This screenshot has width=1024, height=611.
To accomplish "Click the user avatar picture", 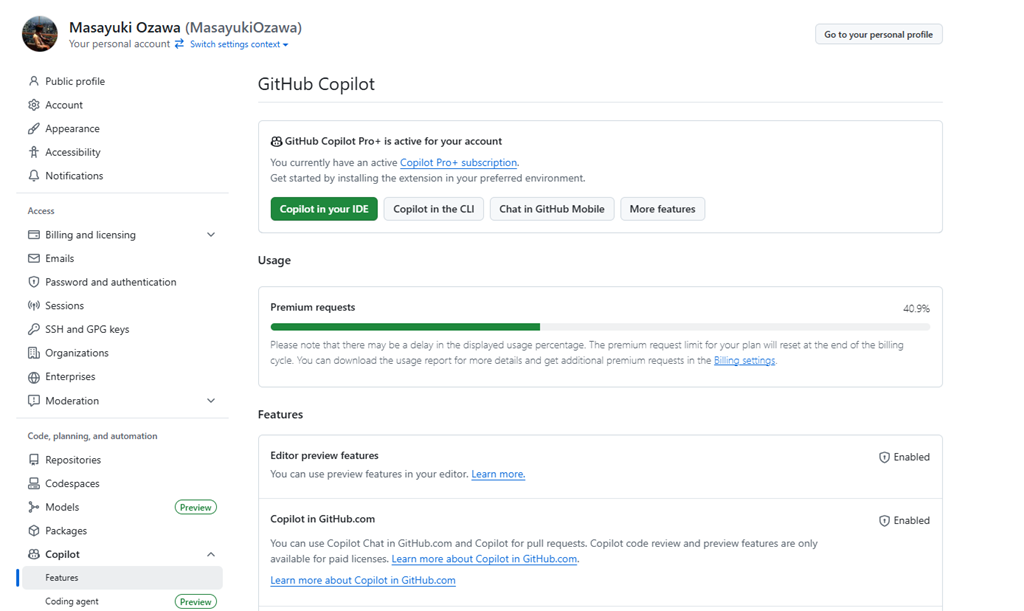I will 40,34.
